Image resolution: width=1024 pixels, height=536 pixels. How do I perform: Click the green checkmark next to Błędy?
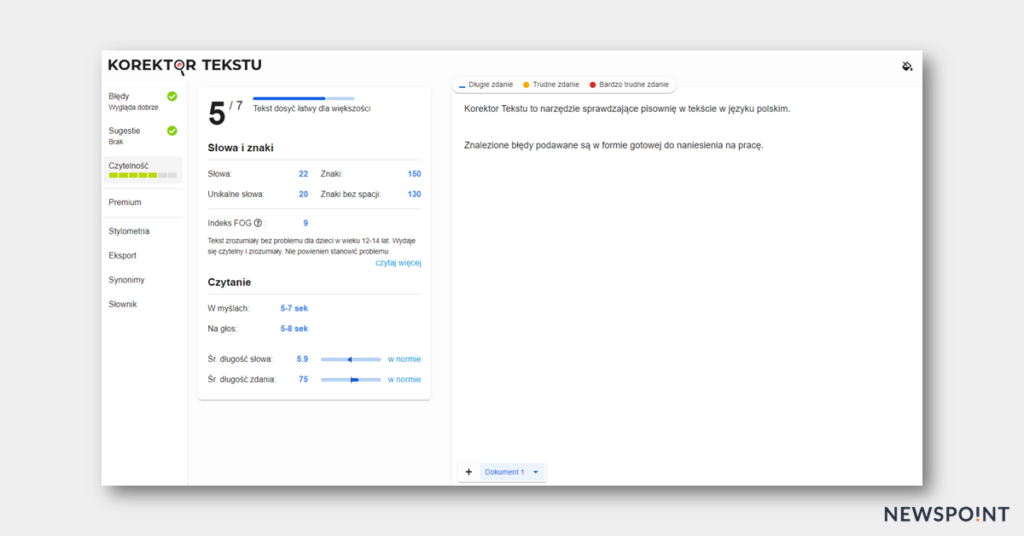[172, 97]
